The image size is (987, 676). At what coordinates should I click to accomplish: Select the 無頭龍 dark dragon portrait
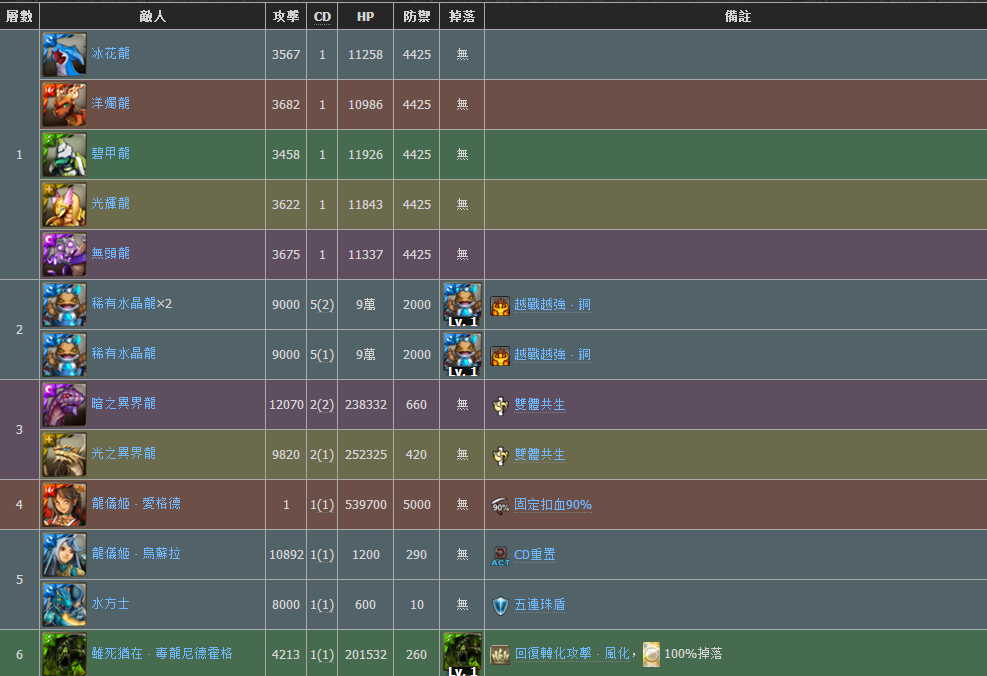point(64,254)
